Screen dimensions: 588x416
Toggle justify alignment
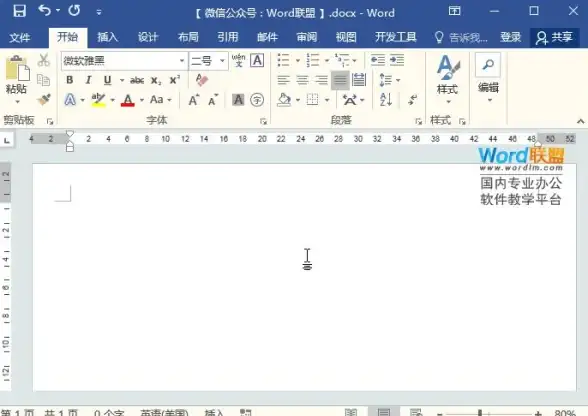coord(340,80)
